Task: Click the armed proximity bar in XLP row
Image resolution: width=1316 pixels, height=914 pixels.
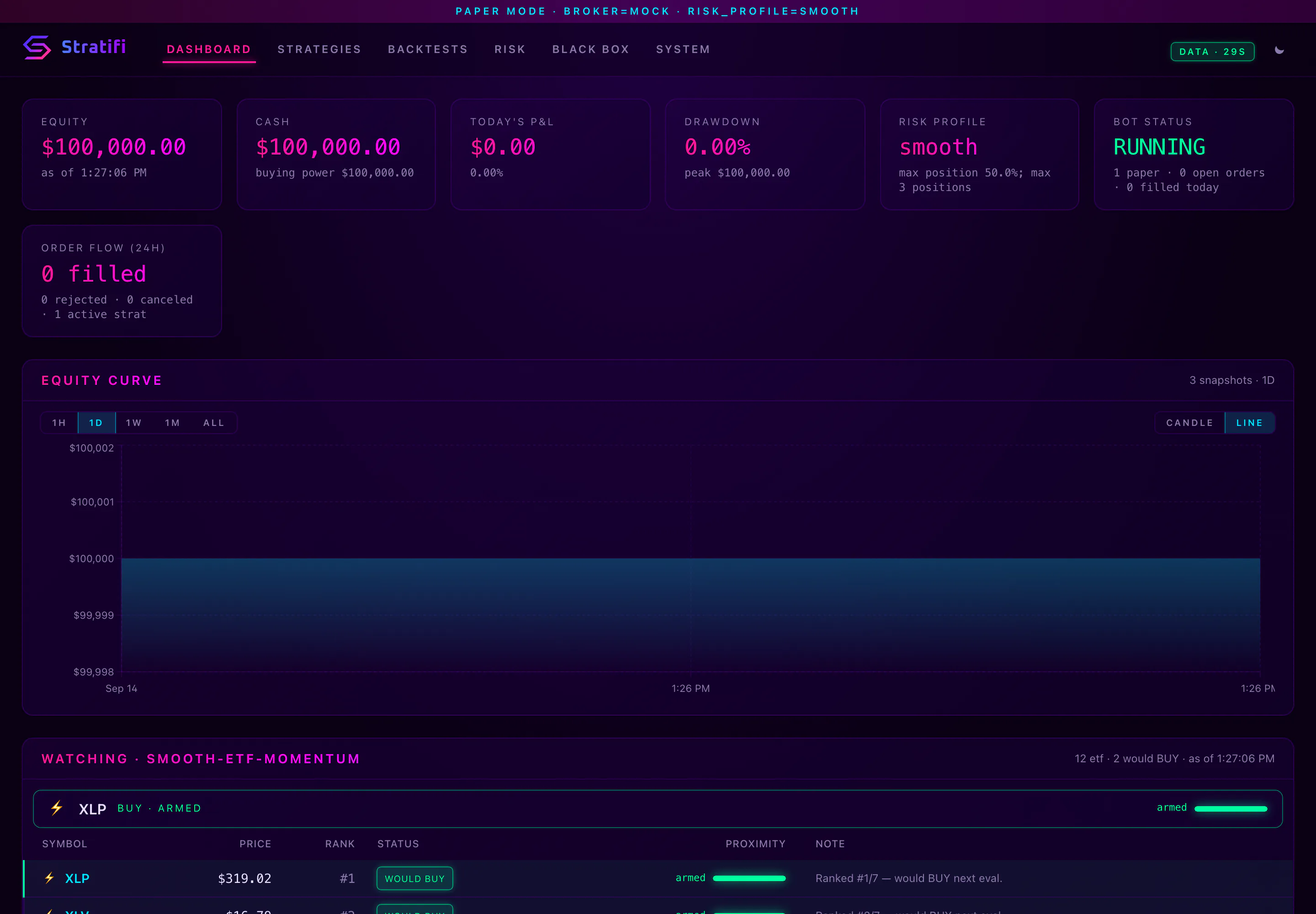Action: (749, 878)
